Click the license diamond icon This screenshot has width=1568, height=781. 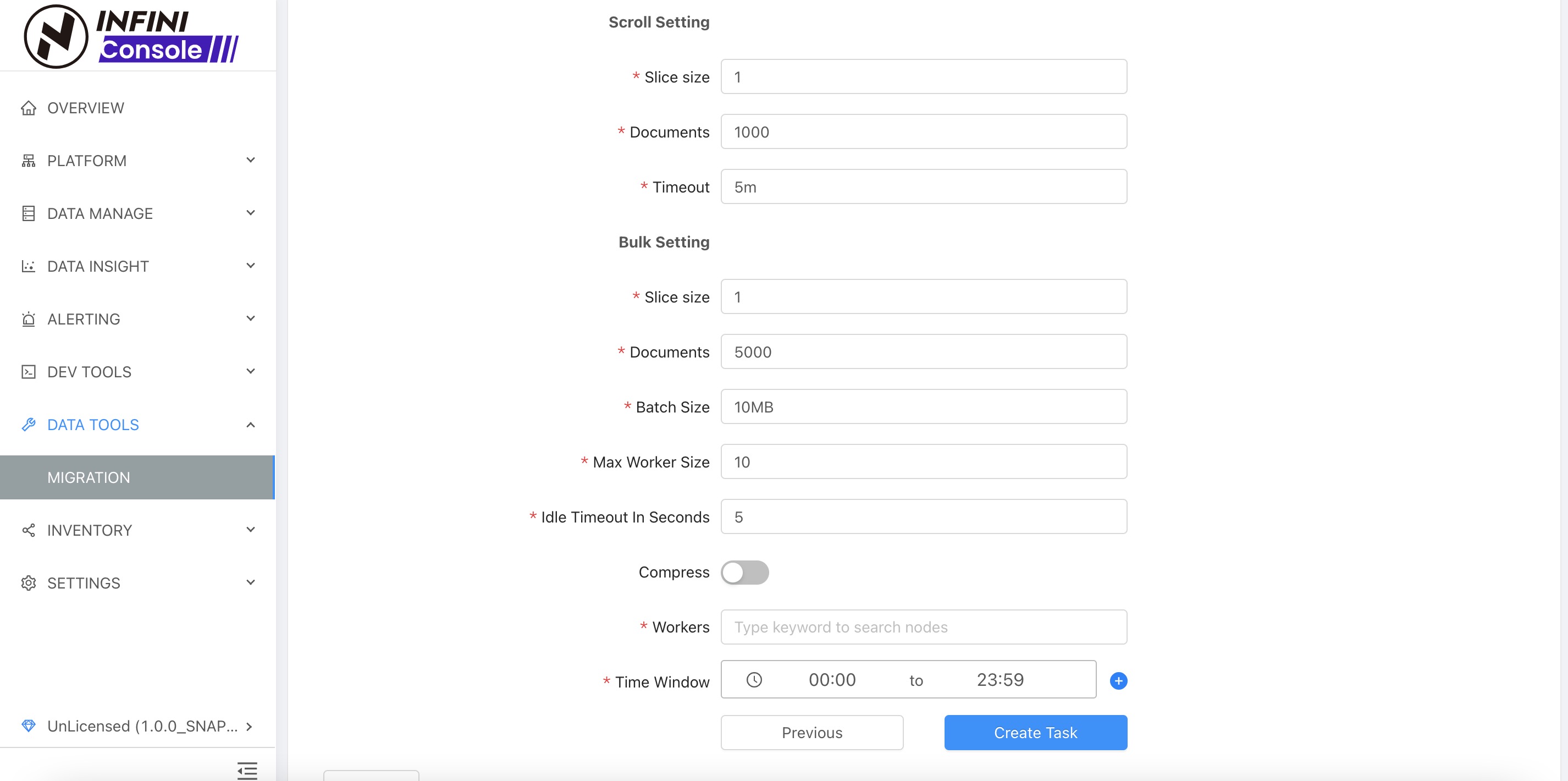pos(29,725)
